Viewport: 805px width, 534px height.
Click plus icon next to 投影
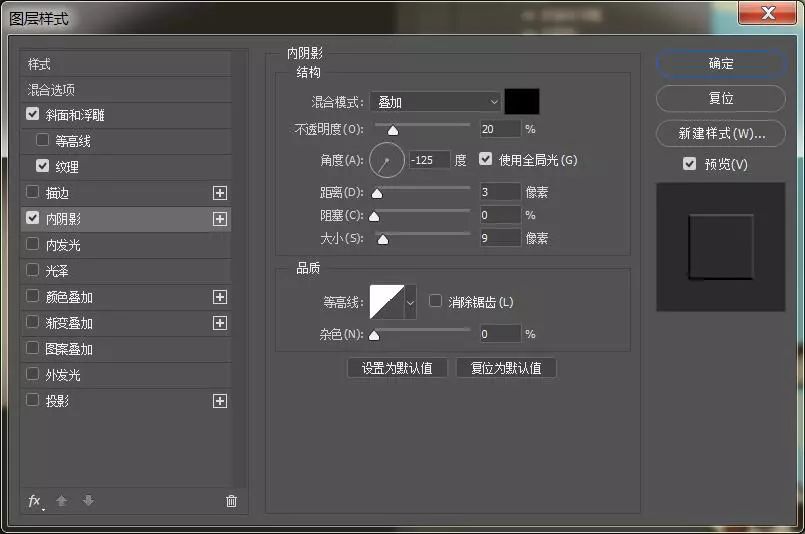(x=220, y=401)
